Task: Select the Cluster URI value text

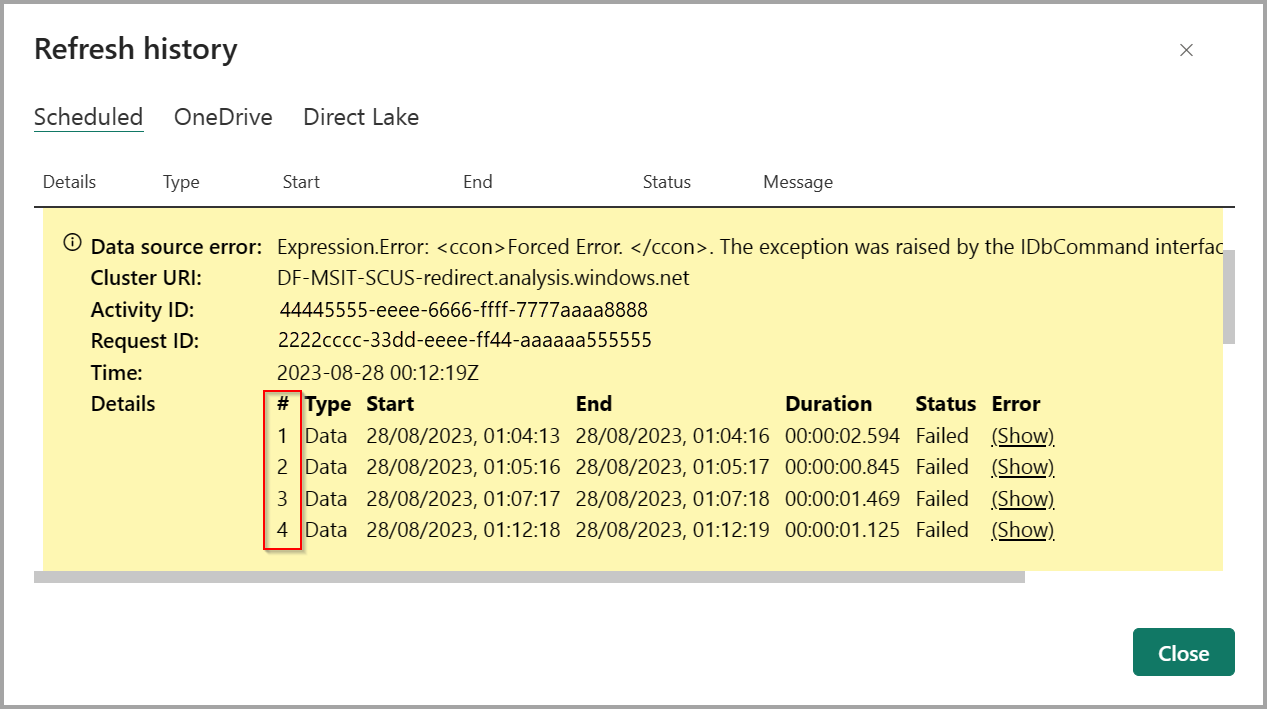Action: (483, 278)
